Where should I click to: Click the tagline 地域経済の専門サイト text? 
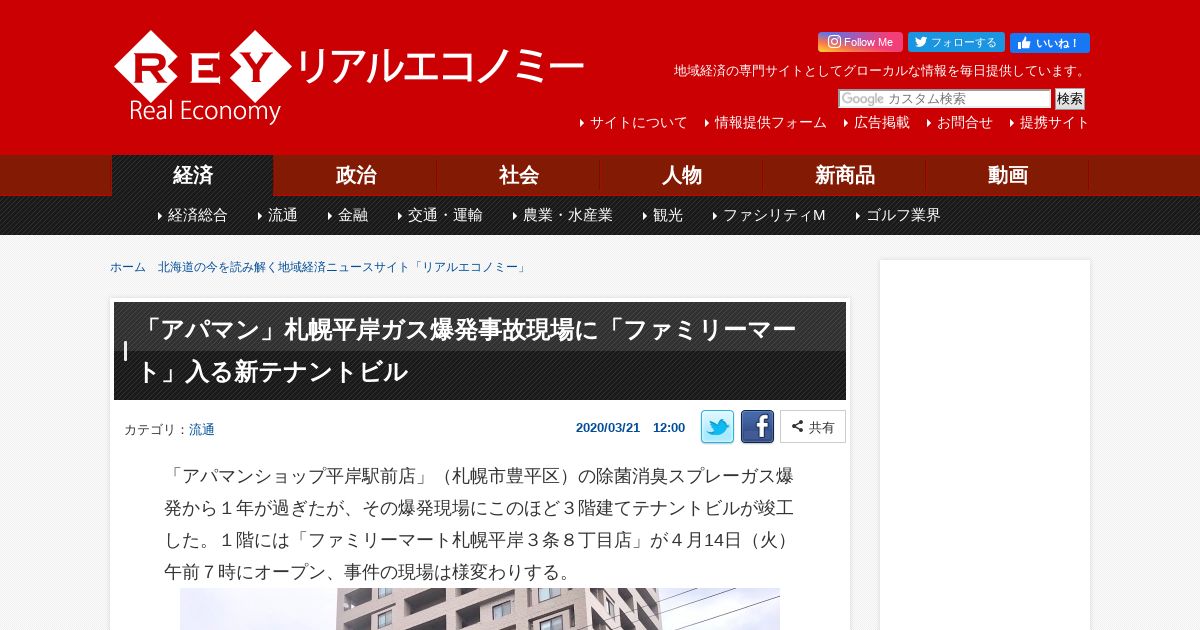click(881, 71)
